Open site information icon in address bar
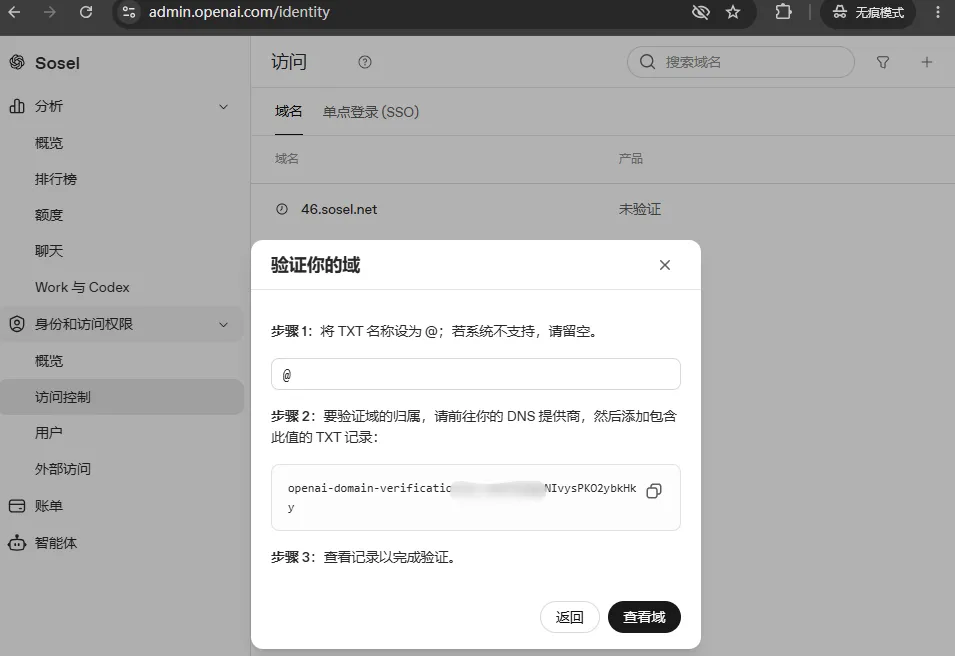 (x=129, y=12)
